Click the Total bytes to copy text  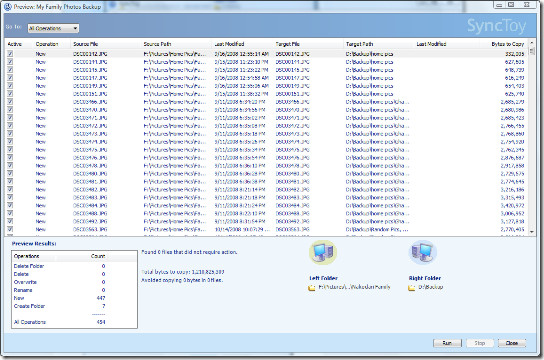click(x=182, y=272)
